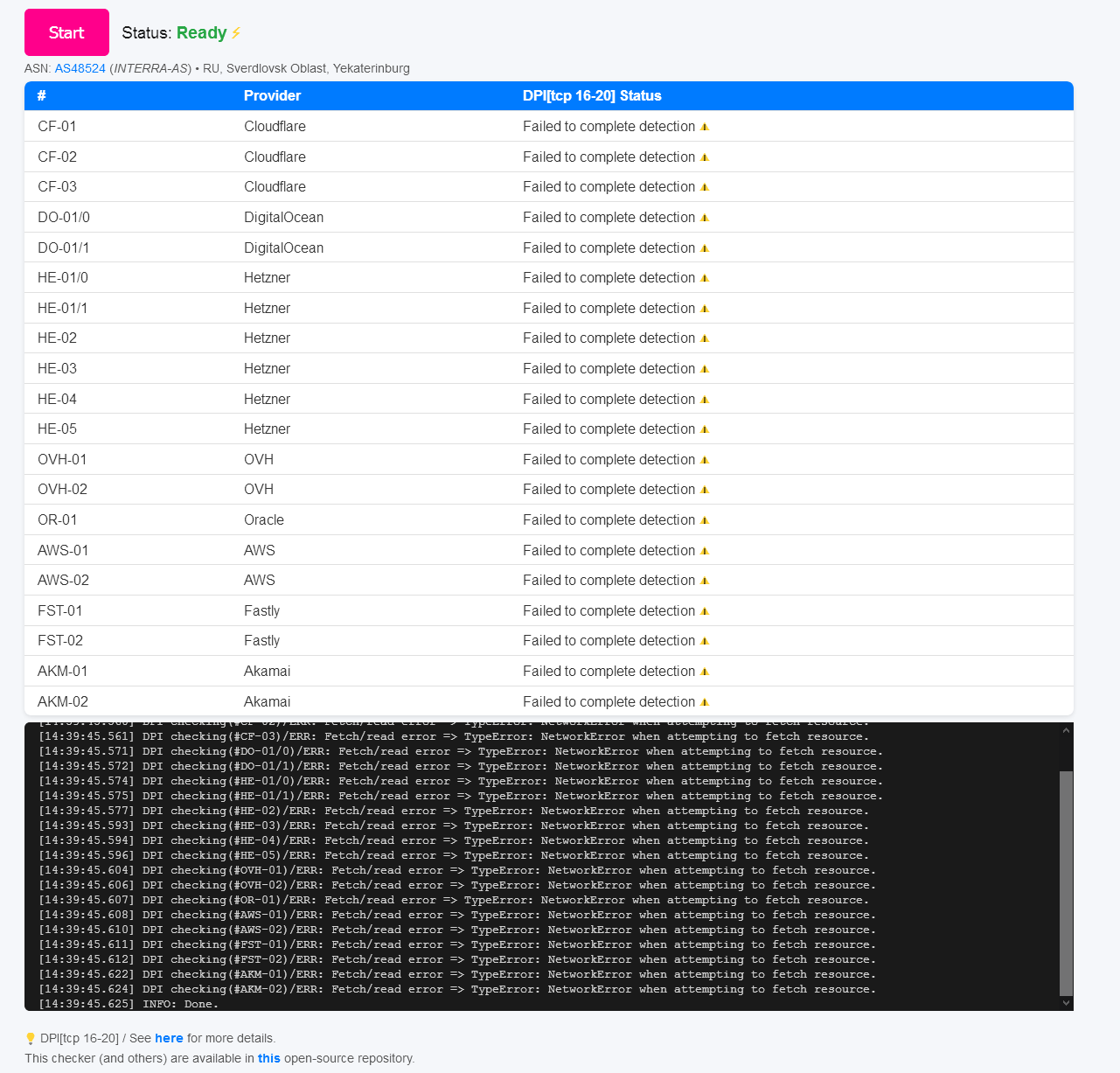Click the warning icon in row FST-02
This screenshot has height=1073, width=1120.
point(705,641)
